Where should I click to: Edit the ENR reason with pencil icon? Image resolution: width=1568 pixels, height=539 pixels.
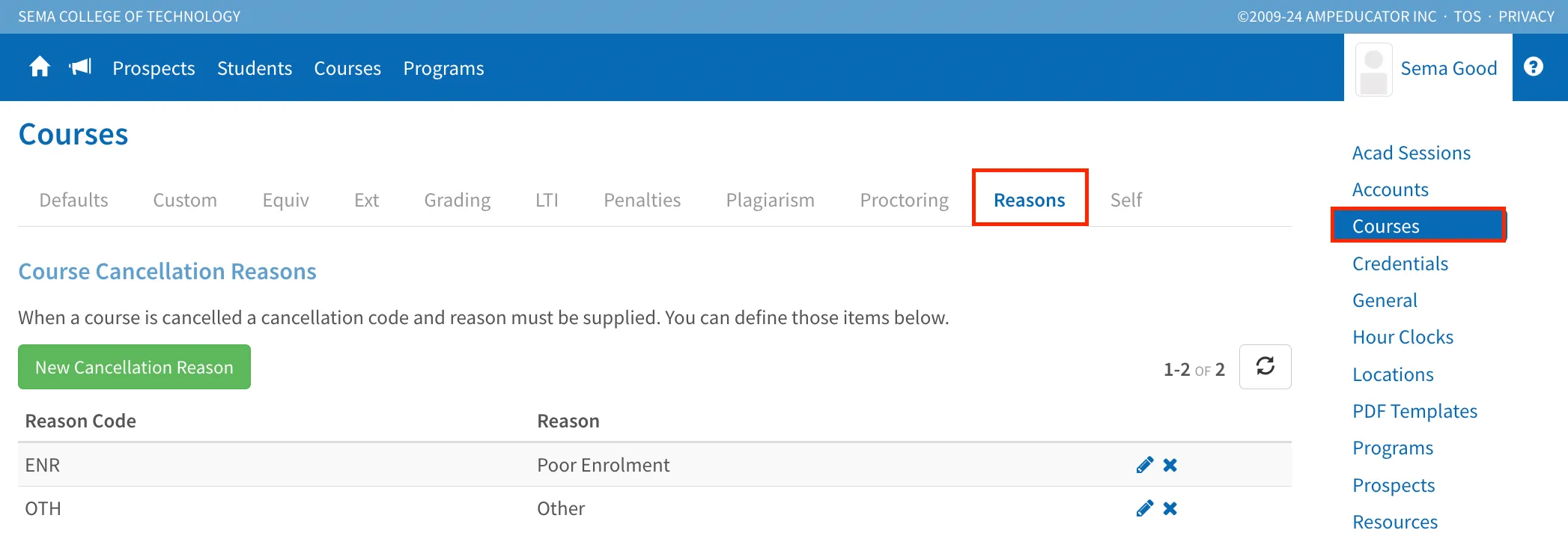[x=1144, y=465]
